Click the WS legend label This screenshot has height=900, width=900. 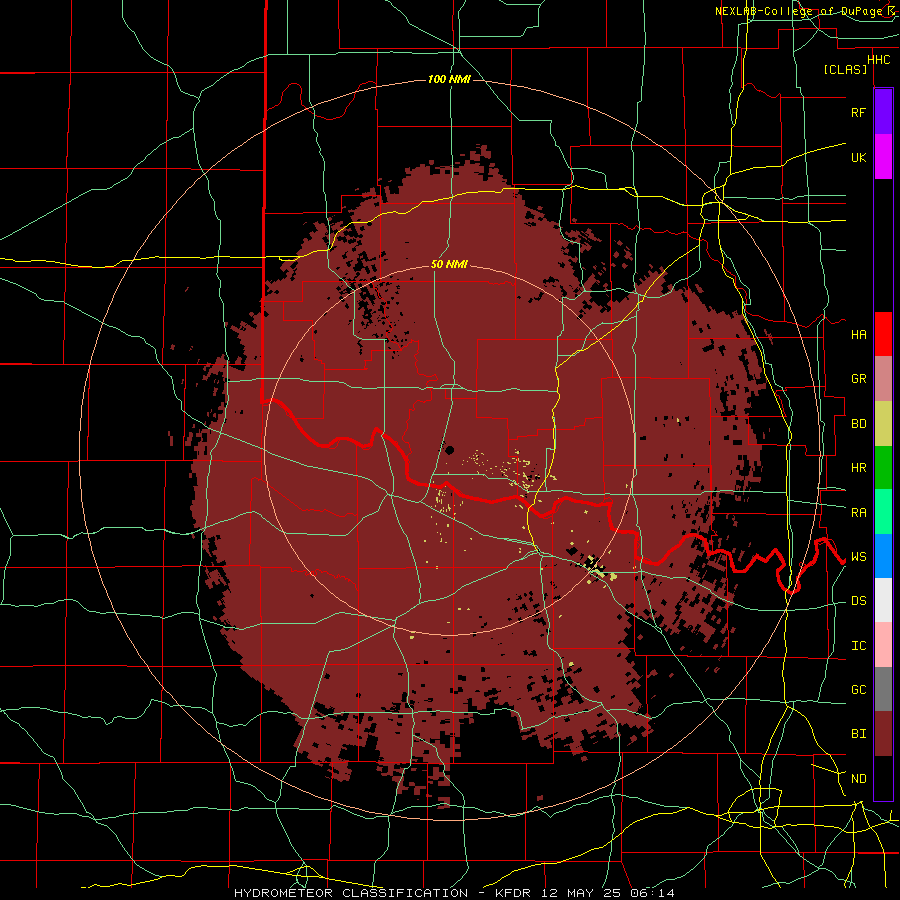(858, 556)
